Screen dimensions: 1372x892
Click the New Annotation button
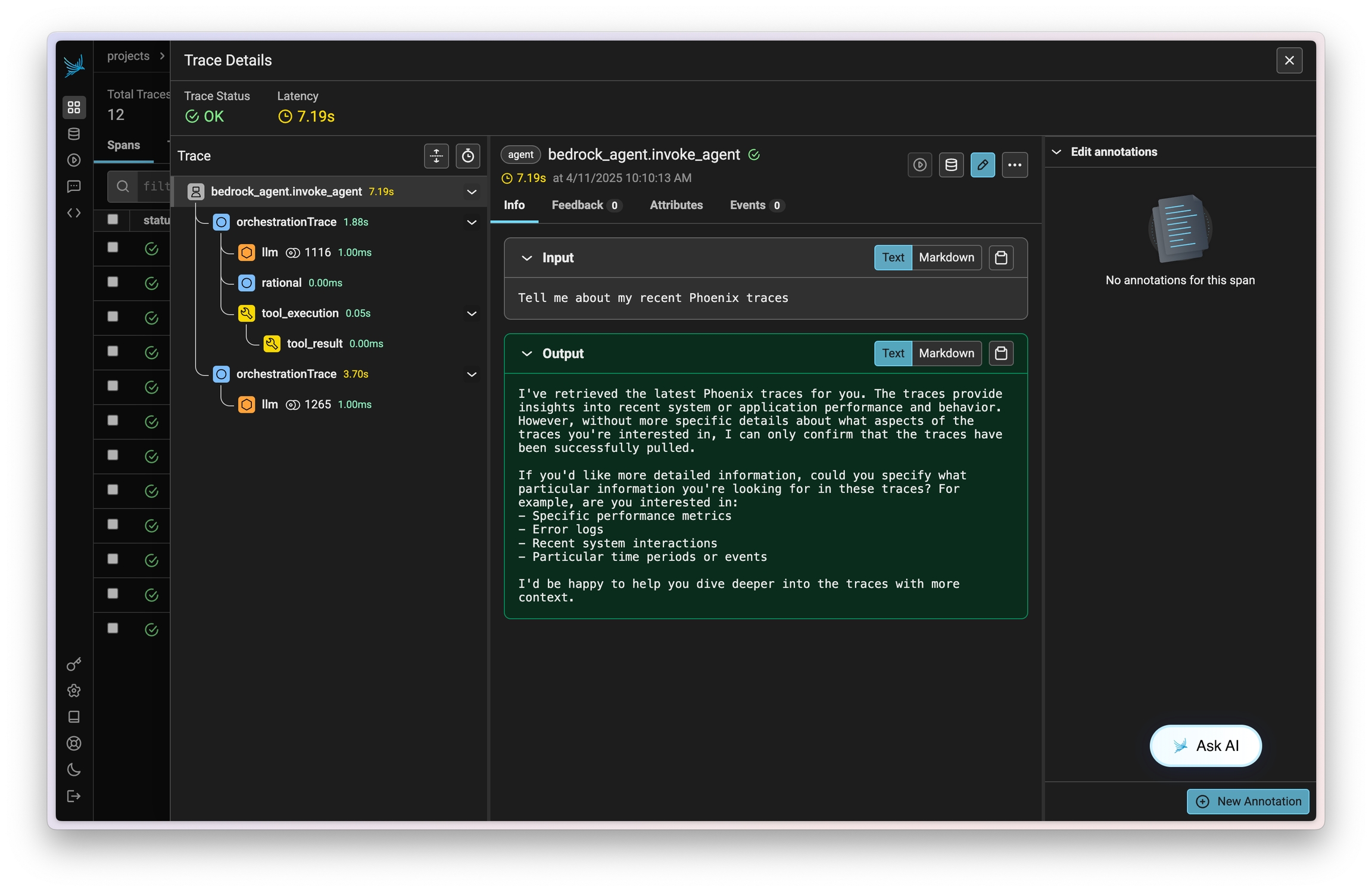coord(1248,801)
